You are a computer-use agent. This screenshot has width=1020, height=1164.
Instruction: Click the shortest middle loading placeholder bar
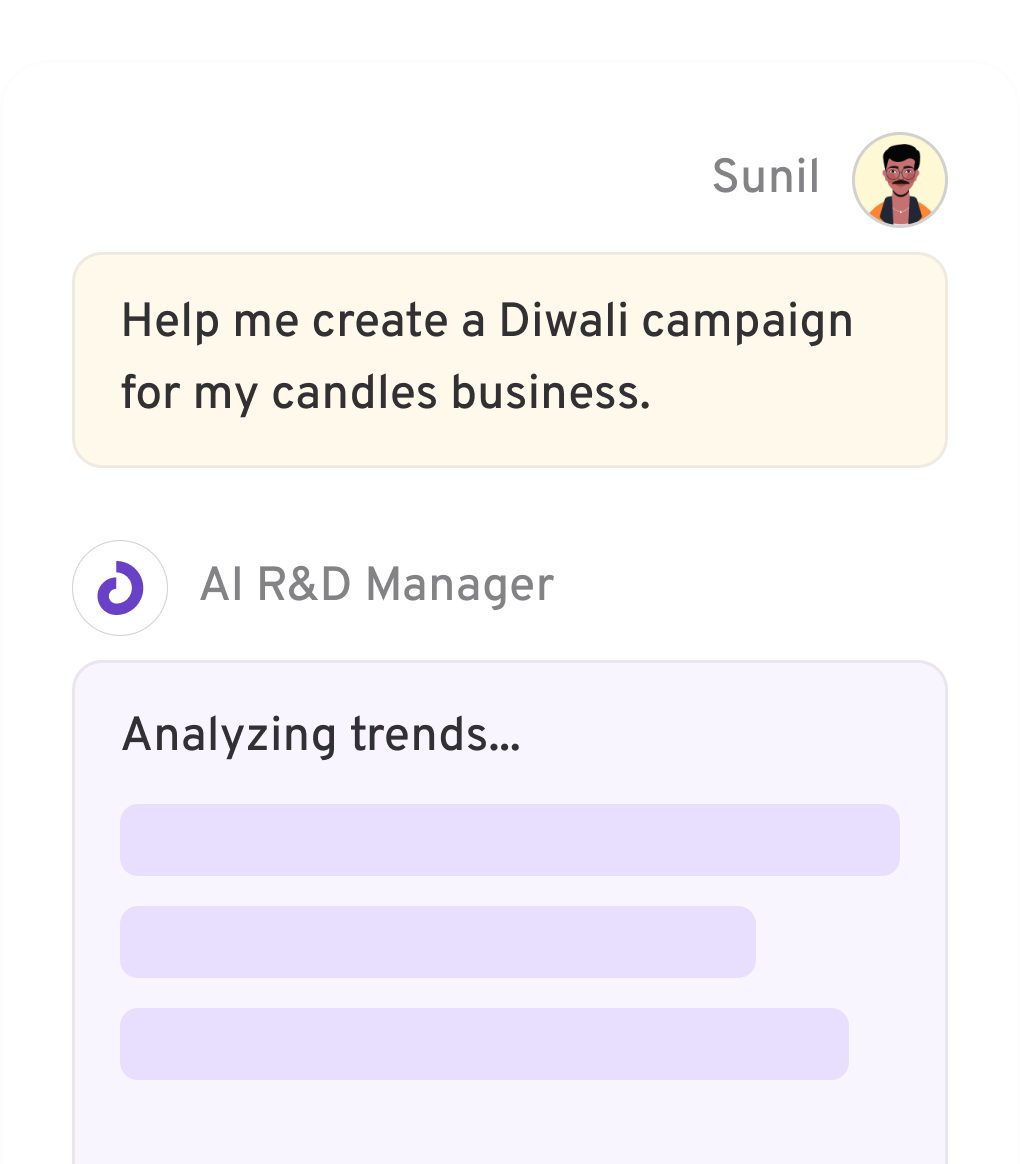point(437,942)
